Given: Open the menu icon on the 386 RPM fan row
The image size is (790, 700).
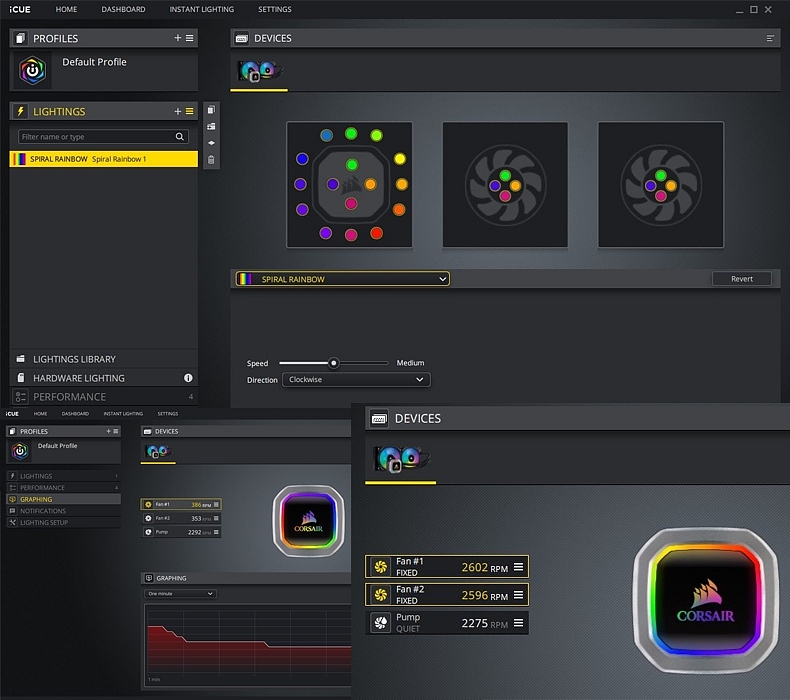Looking at the screenshot, I should pos(216,504).
